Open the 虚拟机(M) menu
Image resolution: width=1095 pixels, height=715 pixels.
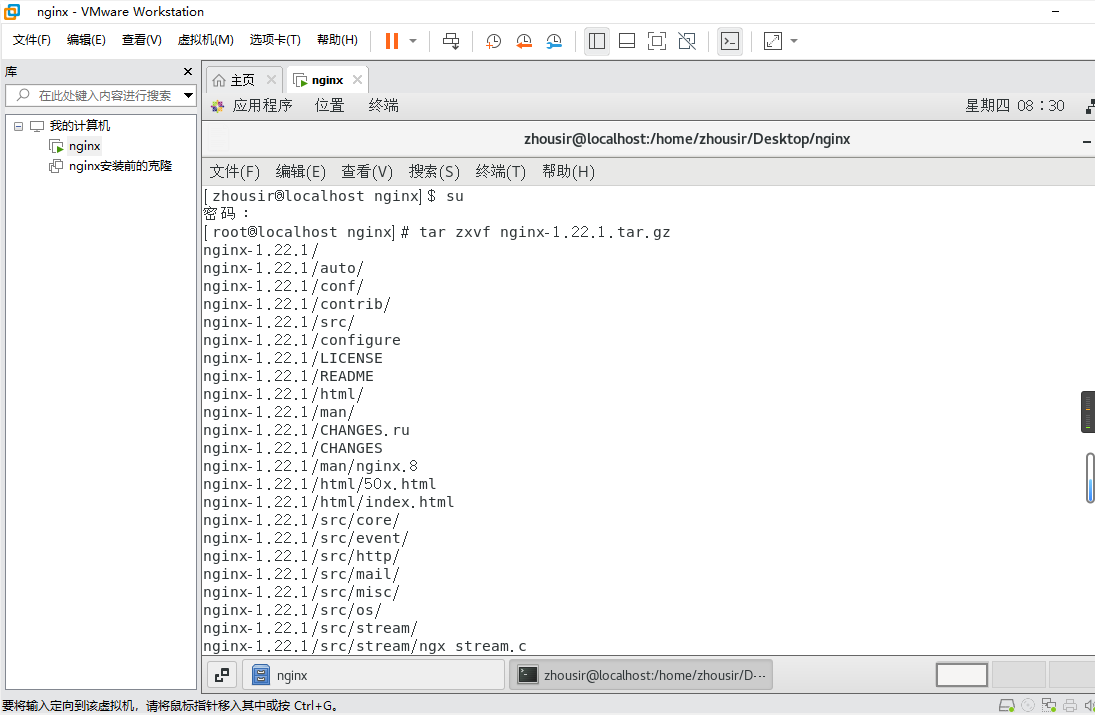coord(205,40)
